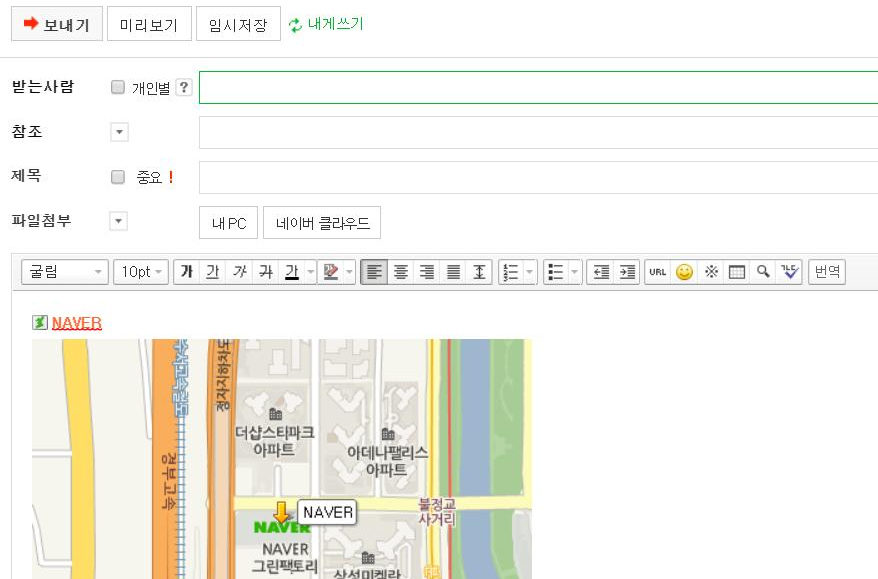Viewport: 878px width, 579px height.
Task: Open numbered list style dropdown
Action: point(530,272)
